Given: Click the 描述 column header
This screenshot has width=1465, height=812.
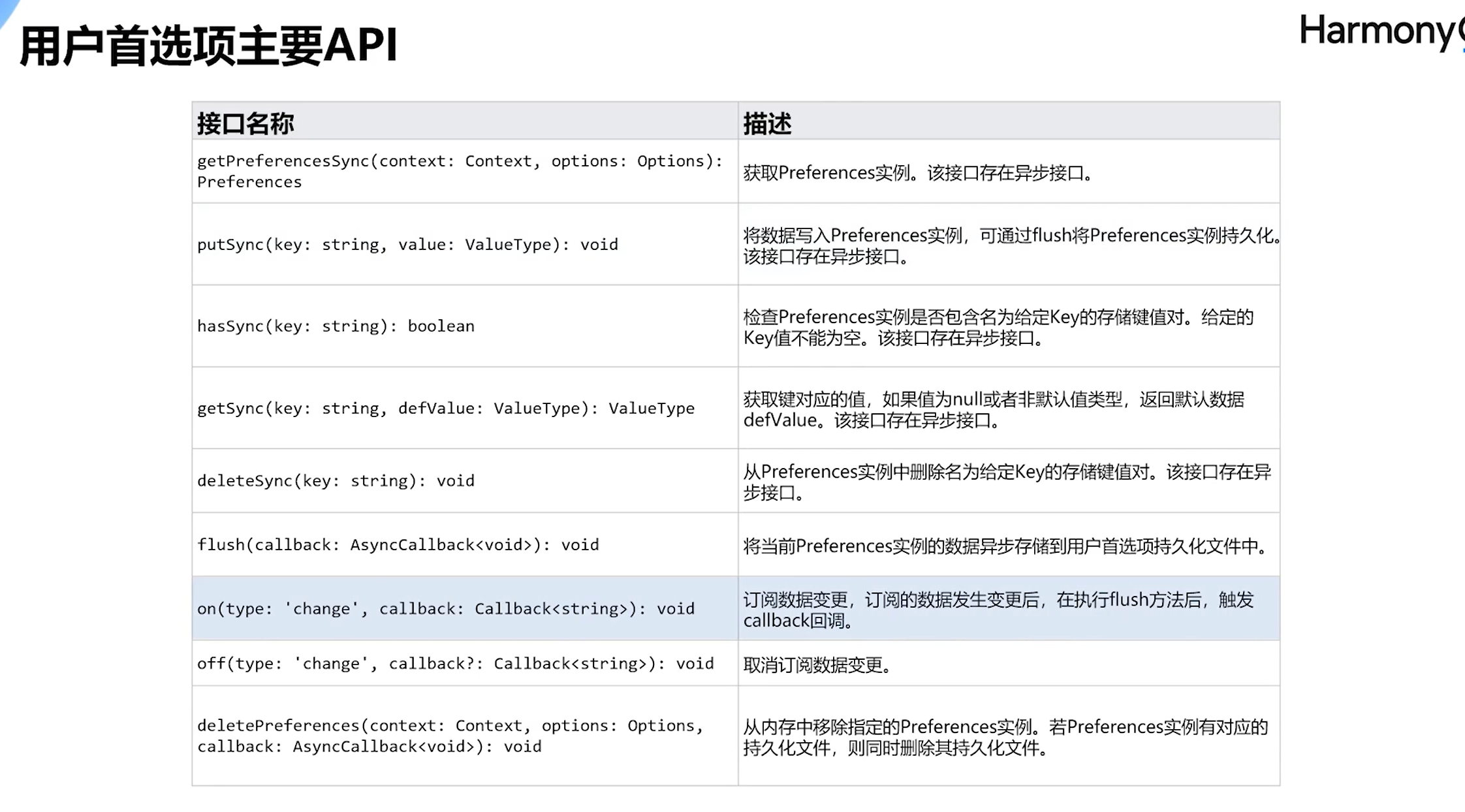Looking at the screenshot, I should [x=767, y=123].
